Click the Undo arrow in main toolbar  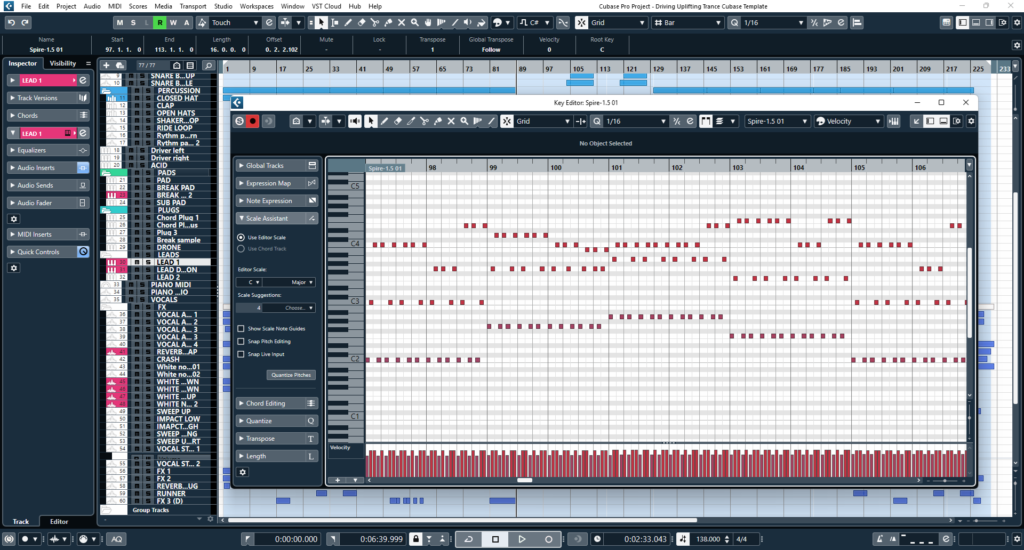[x=11, y=22]
